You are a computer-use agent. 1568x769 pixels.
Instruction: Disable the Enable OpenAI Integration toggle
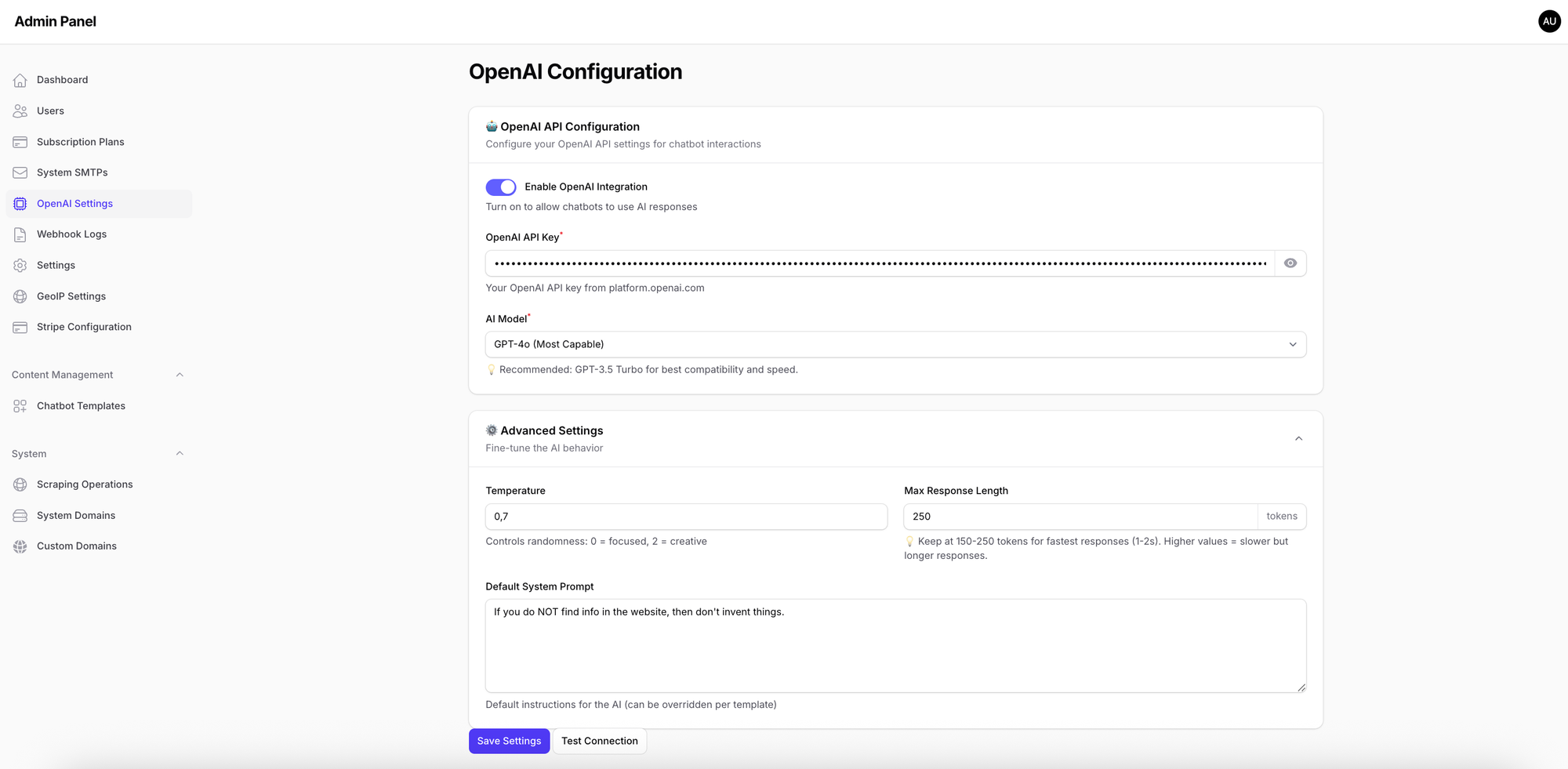point(501,187)
